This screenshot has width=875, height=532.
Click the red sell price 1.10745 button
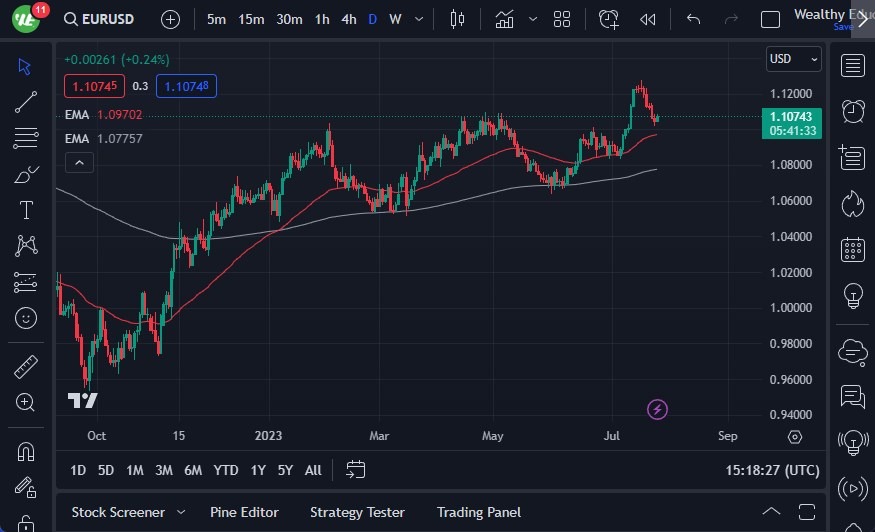[94, 86]
